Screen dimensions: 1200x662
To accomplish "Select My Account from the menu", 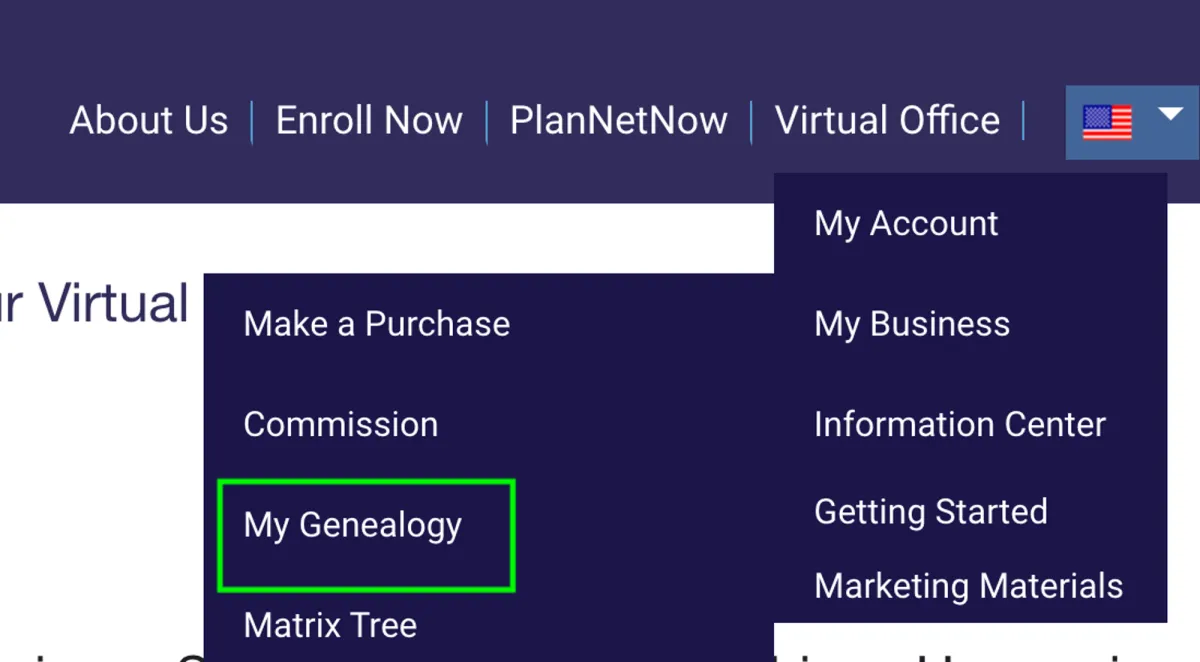I will pos(906,224).
